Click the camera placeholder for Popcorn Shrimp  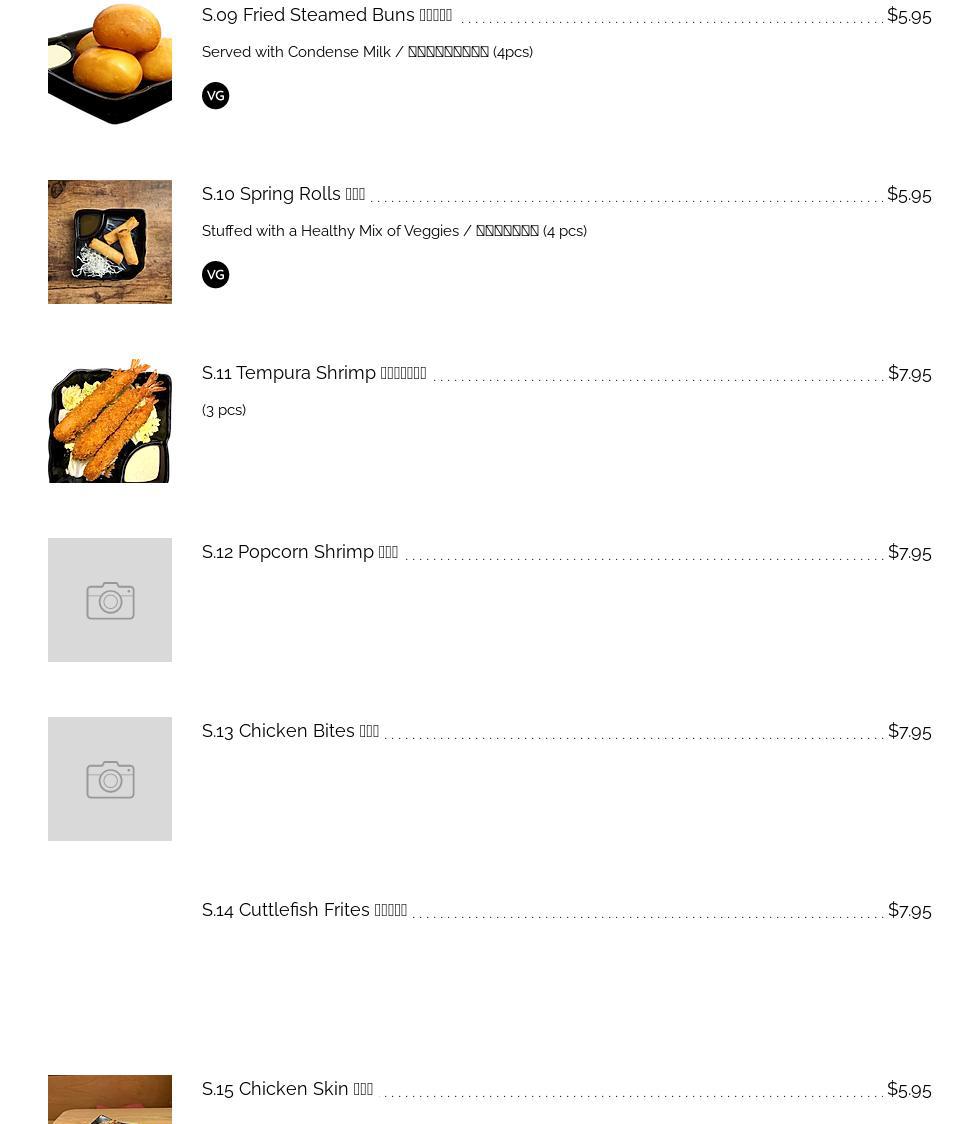point(110,600)
